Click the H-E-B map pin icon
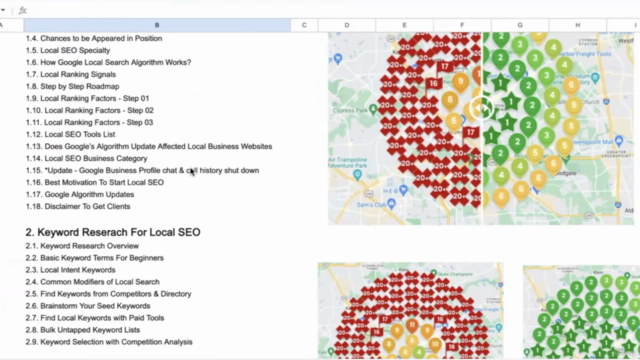 point(404,190)
